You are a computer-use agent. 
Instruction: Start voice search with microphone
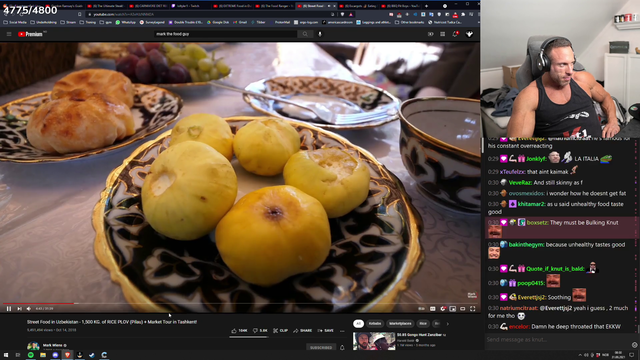coord(320,34)
